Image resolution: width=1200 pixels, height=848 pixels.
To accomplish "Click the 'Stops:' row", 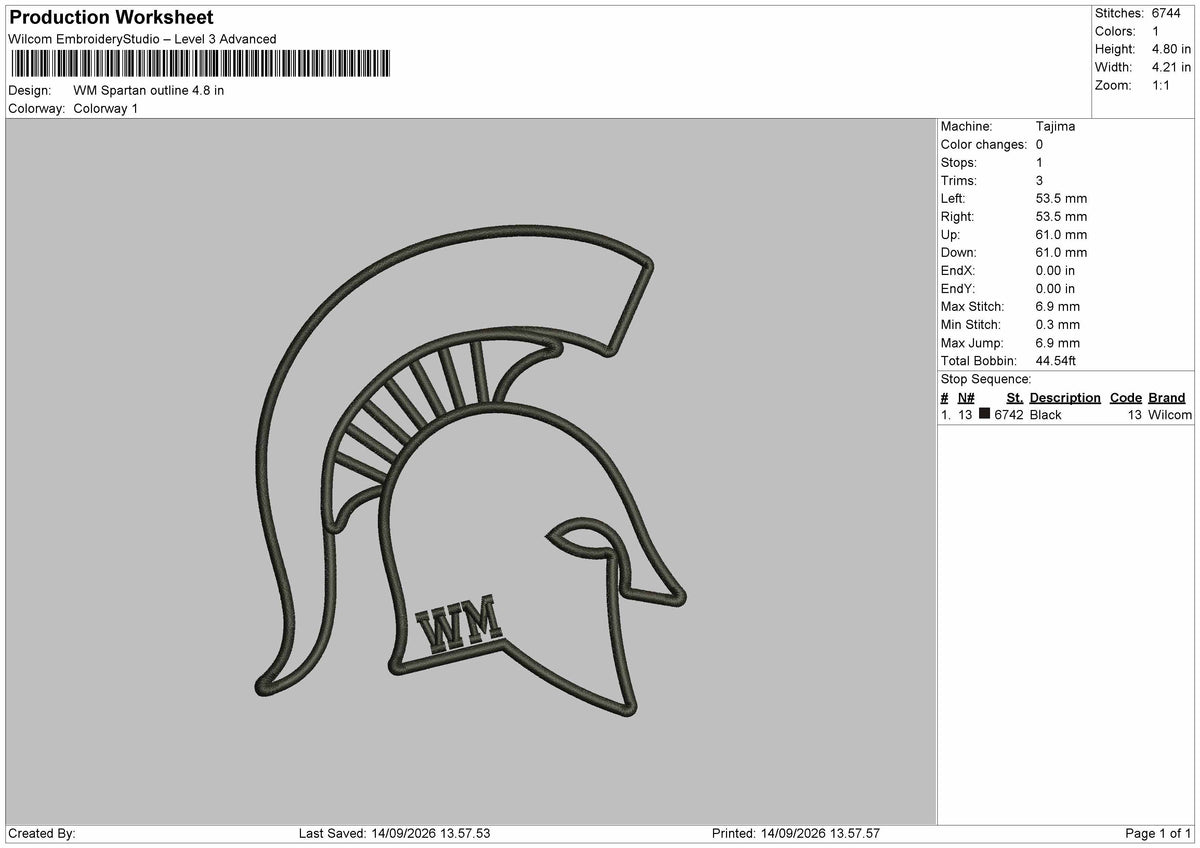I will click(1064, 162).
